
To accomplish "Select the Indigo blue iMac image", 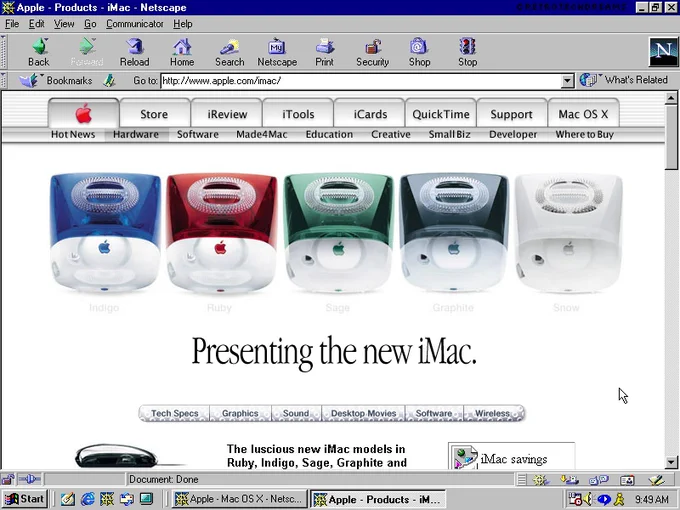I will [105, 234].
